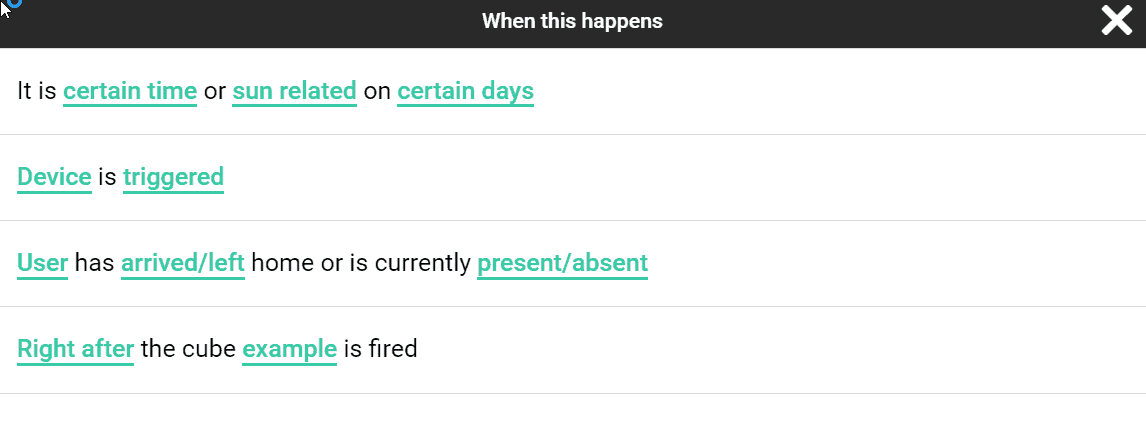Select the 'triggered' link
The height and width of the screenshot is (424, 1146).
[x=173, y=177]
